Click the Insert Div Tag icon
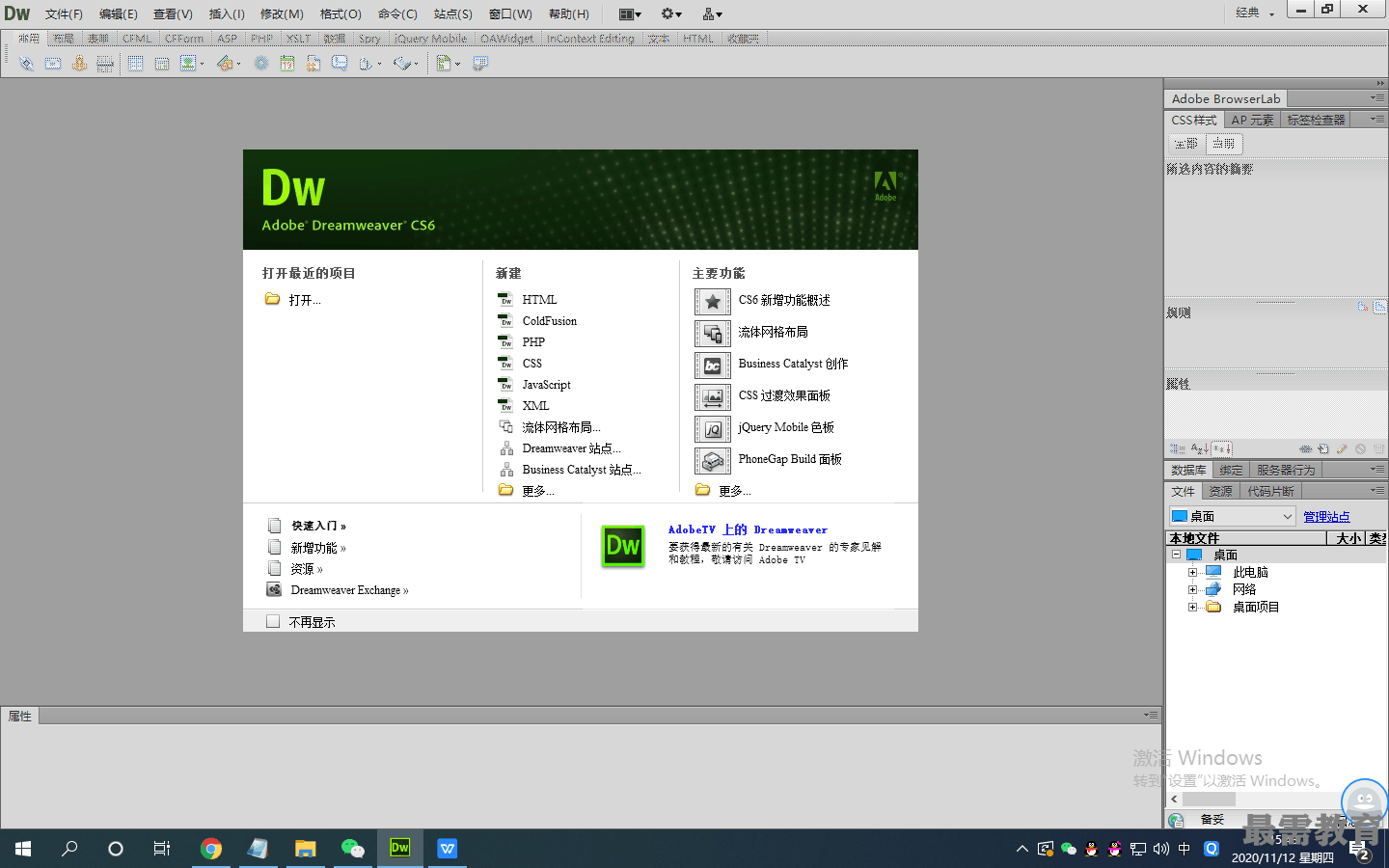This screenshot has height=868, width=1389. [162, 64]
